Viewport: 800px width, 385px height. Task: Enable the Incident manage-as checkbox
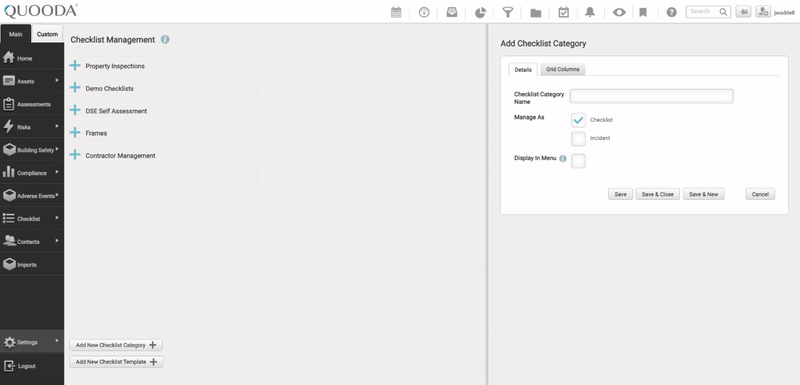(x=578, y=138)
